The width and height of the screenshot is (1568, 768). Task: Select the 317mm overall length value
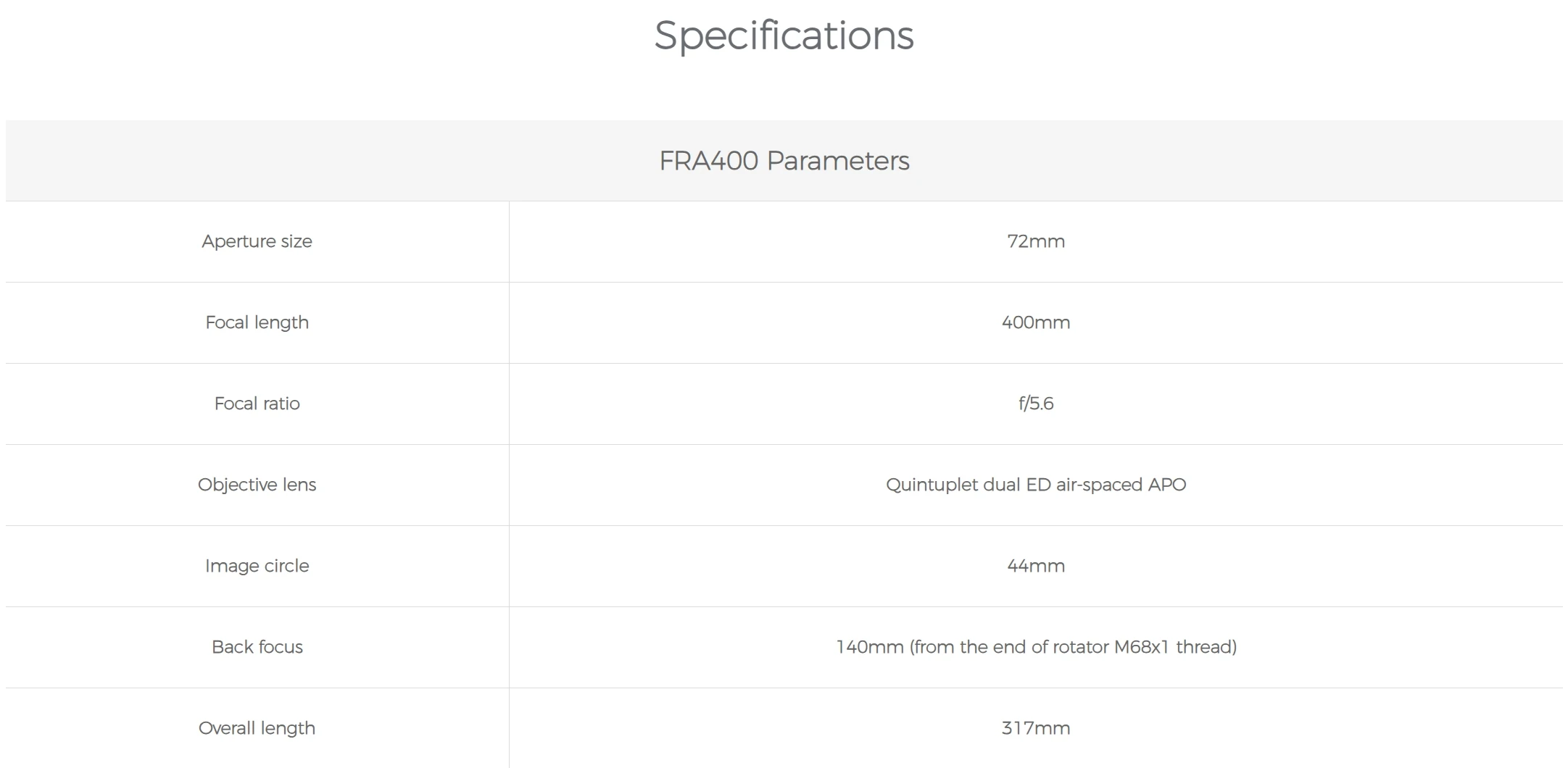(1036, 728)
